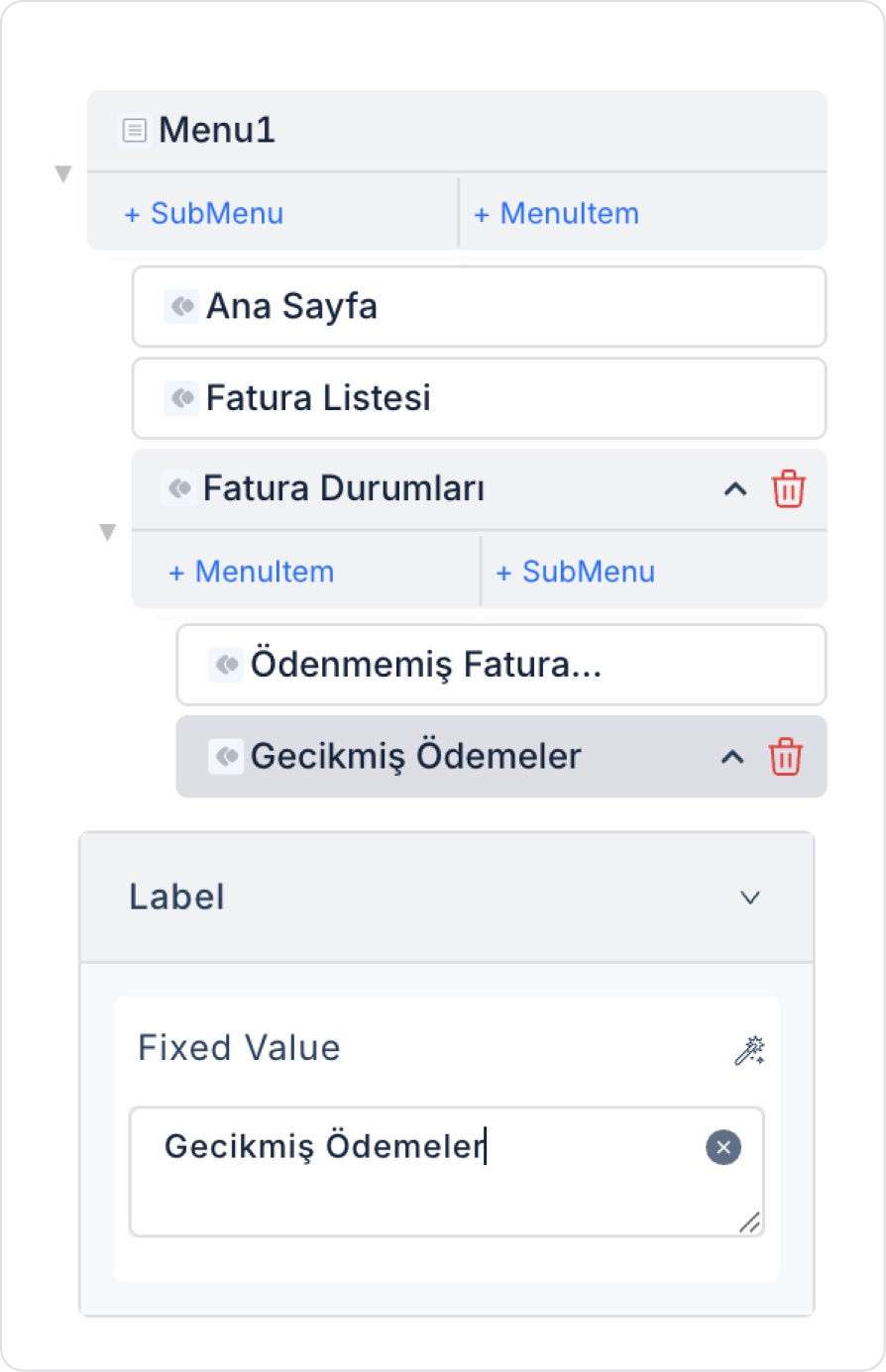Click trash icon on Gecikmiş Ödemeler row

point(785,757)
